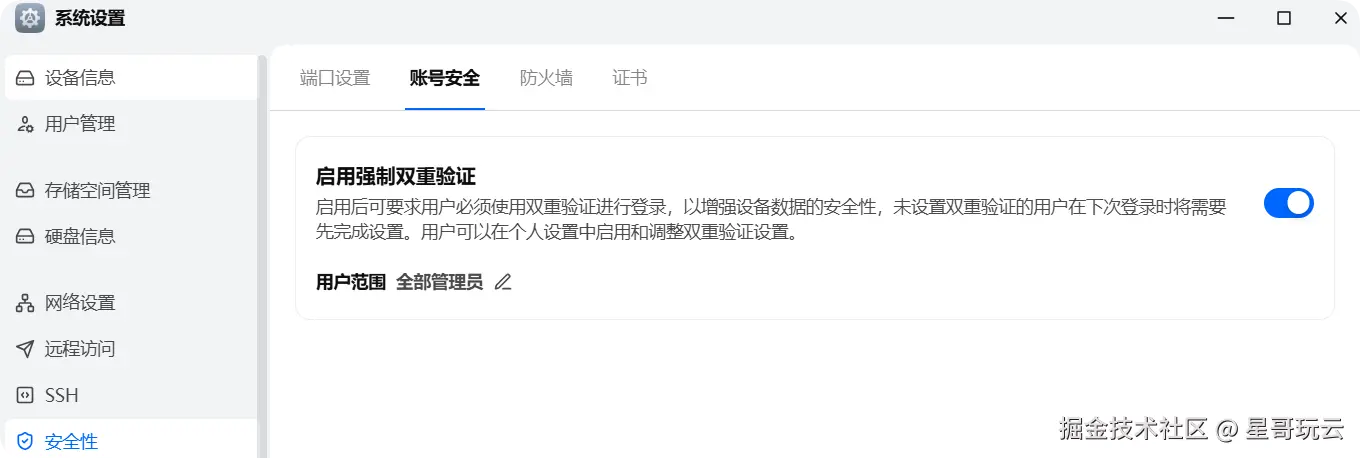The width and height of the screenshot is (1360, 458).
Task: Click the pencil edit icon beside 全部管理员
Action: (x=503, y=282)
